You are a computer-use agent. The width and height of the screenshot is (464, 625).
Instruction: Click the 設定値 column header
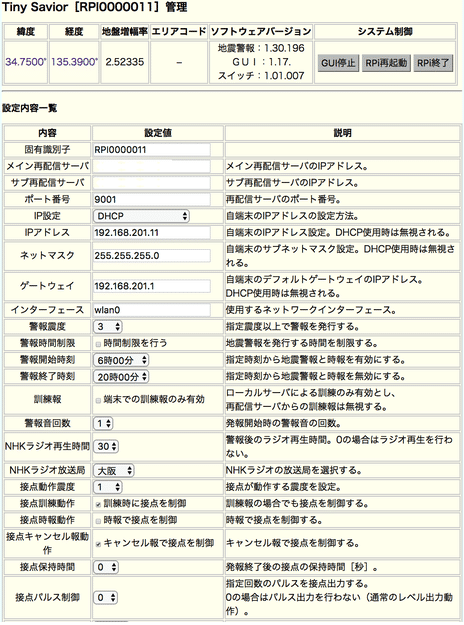pos(158,133)
